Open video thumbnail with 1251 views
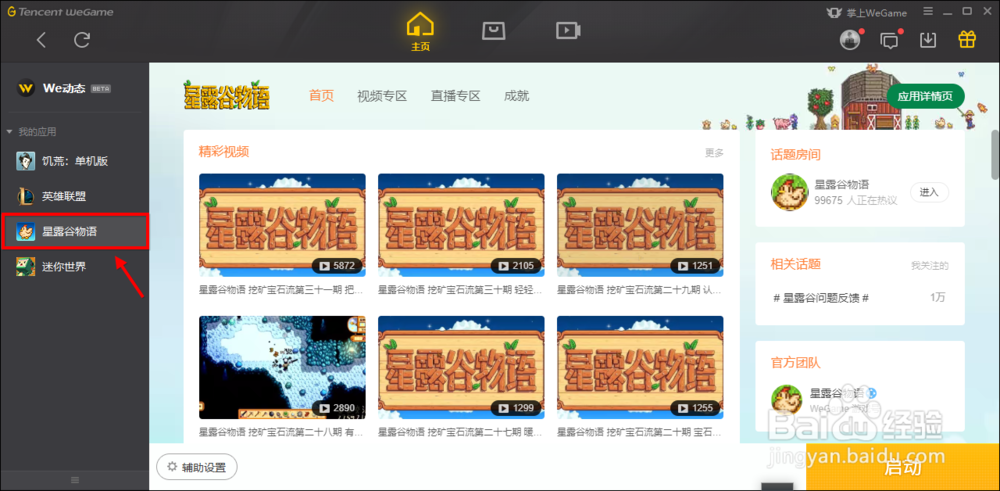This screenshot has width=1000, height=491. click(640, 225)
